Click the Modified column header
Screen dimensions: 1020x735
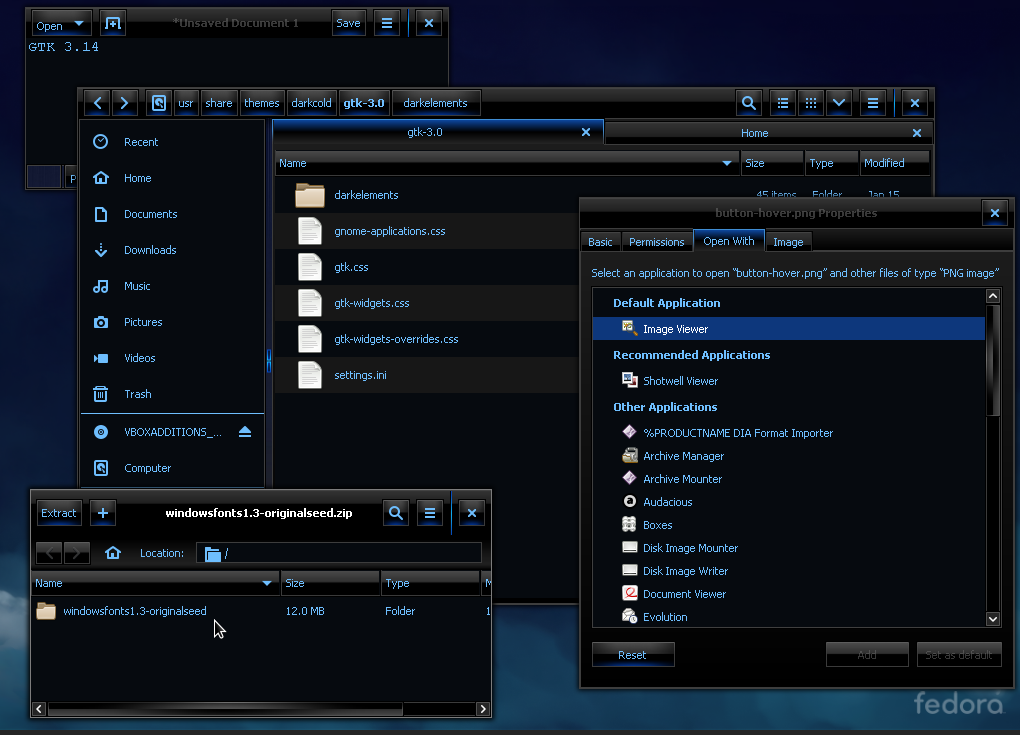pos(894,163)
